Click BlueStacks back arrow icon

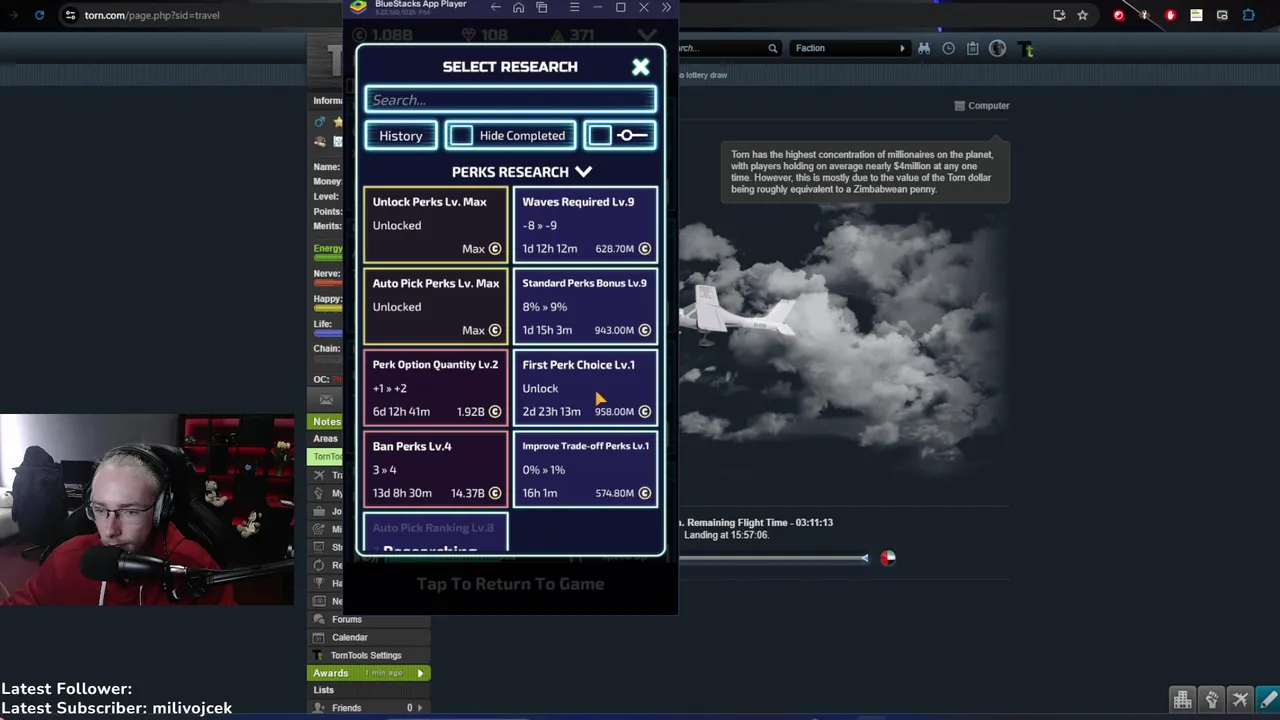[x=495, y=7]
